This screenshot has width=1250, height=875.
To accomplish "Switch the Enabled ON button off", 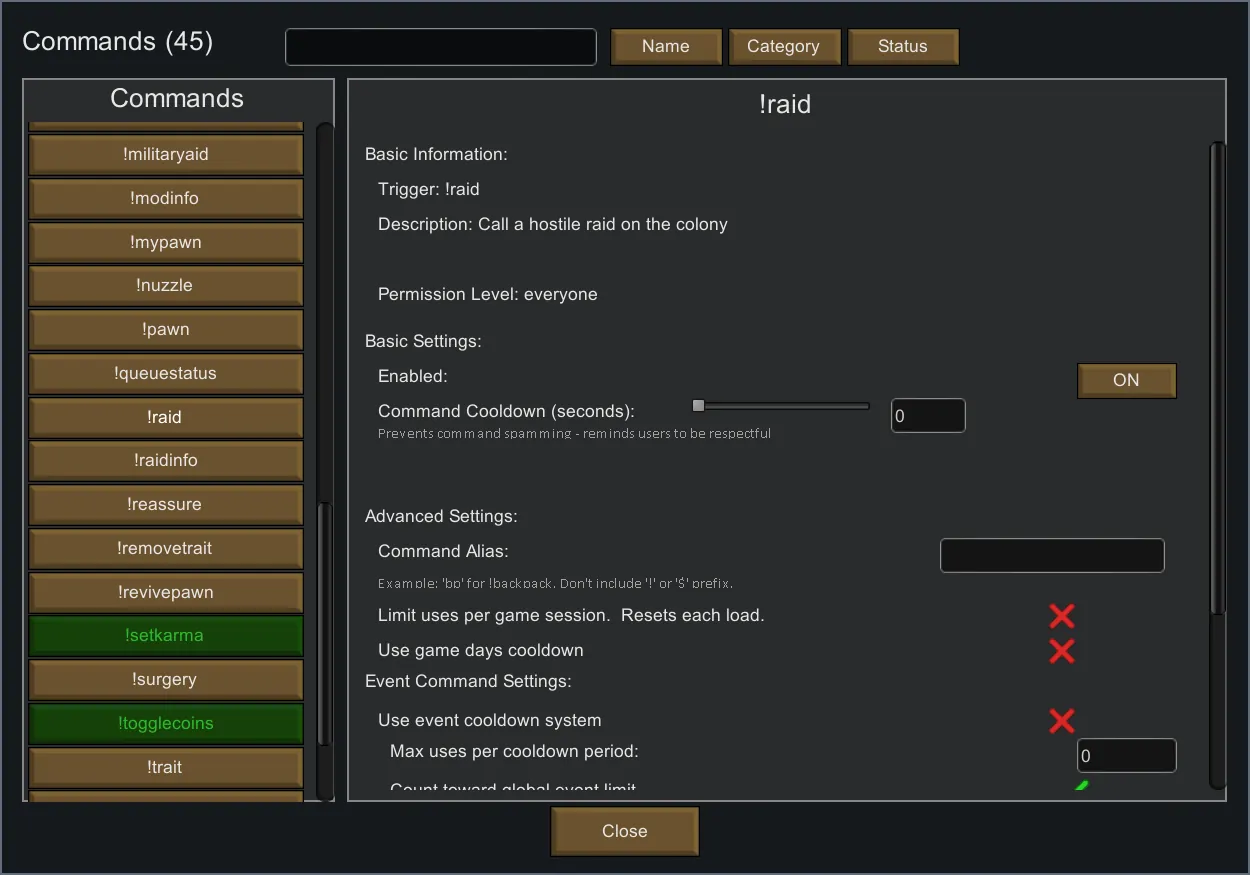I will [x=1126, y=380].
